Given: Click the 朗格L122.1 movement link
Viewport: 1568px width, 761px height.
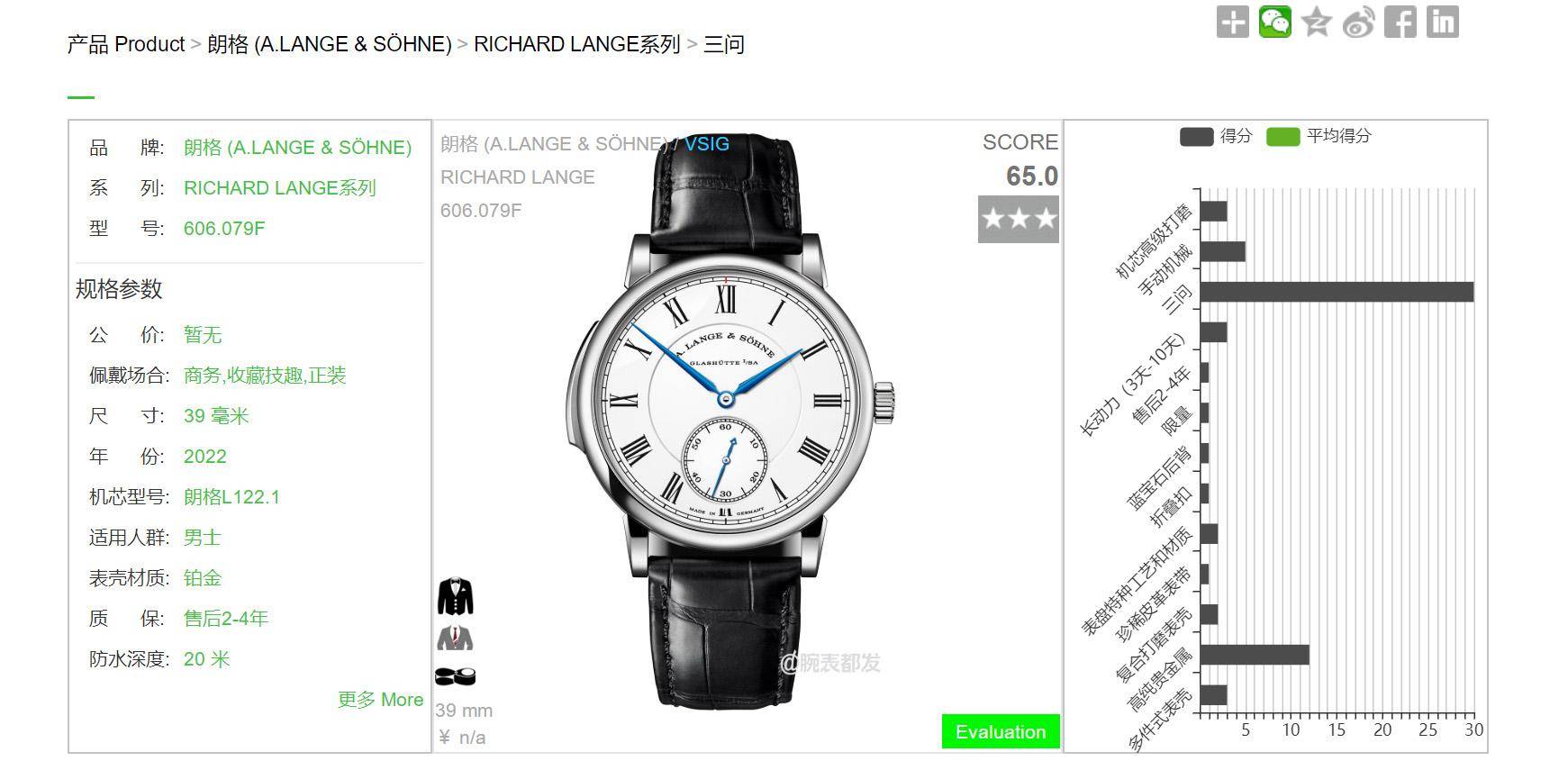Looking at the screenshot, I should click(x=231, y=497).
